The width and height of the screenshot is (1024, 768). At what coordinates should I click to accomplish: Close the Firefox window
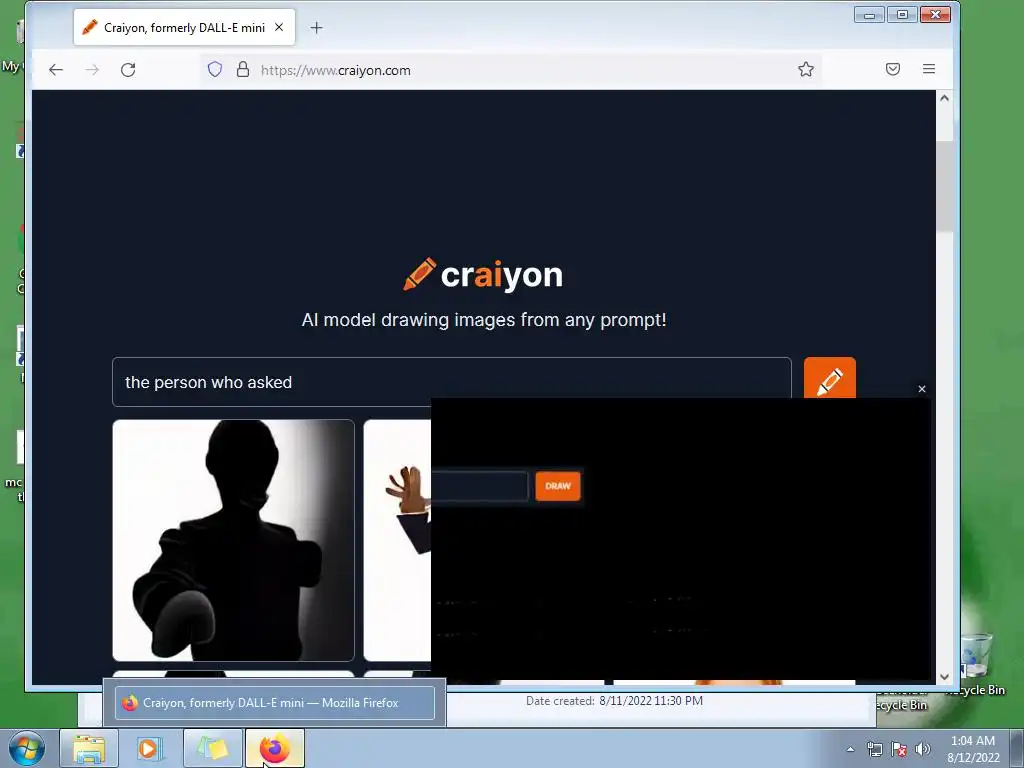(935, 14)
